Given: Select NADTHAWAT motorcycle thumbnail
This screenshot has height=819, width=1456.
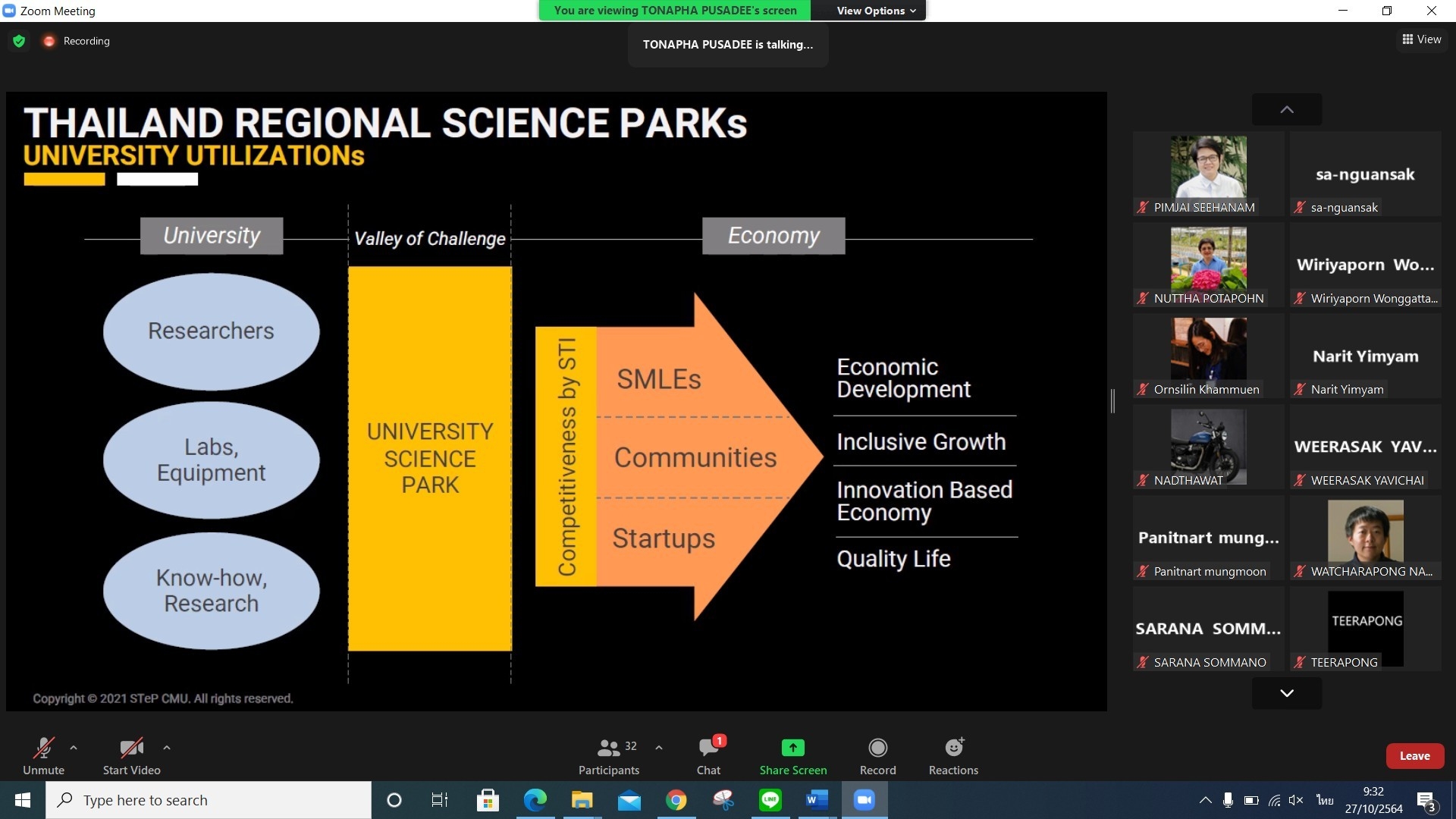Looking at the screenshot, I should [1208, 447].
